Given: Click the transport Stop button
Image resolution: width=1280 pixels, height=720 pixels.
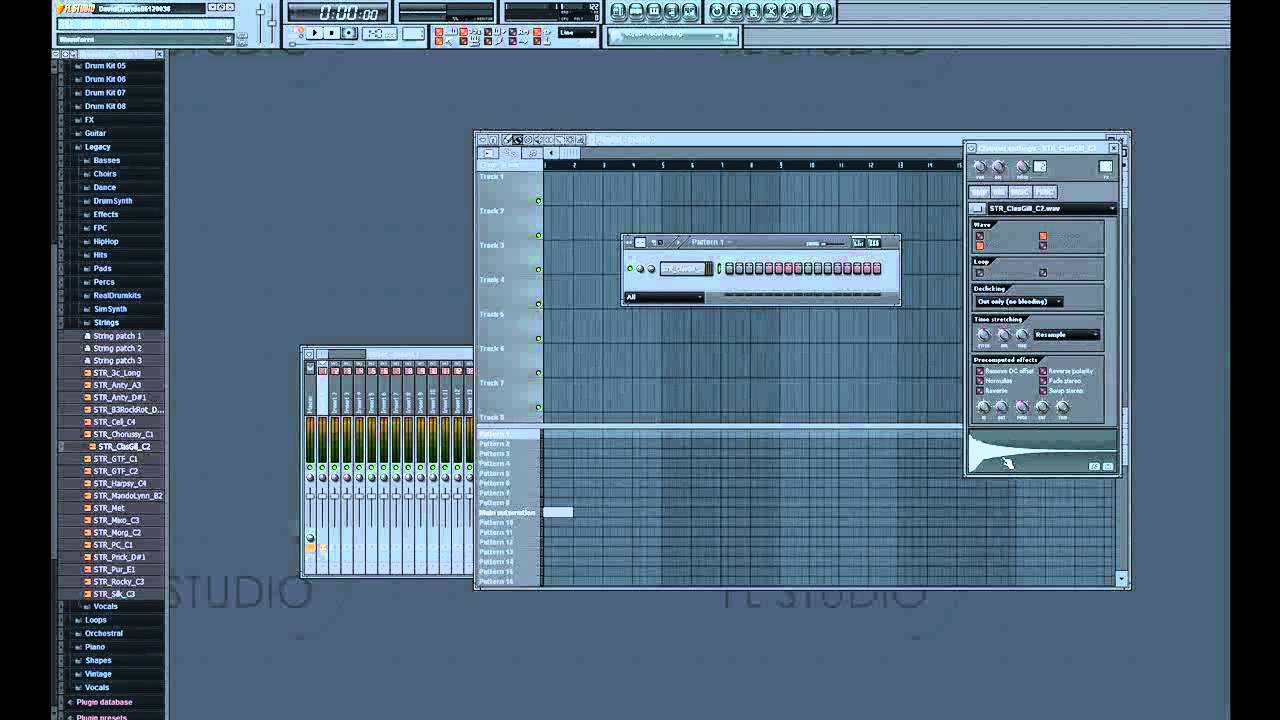Looking at the screenshot, I should [331, 33].
